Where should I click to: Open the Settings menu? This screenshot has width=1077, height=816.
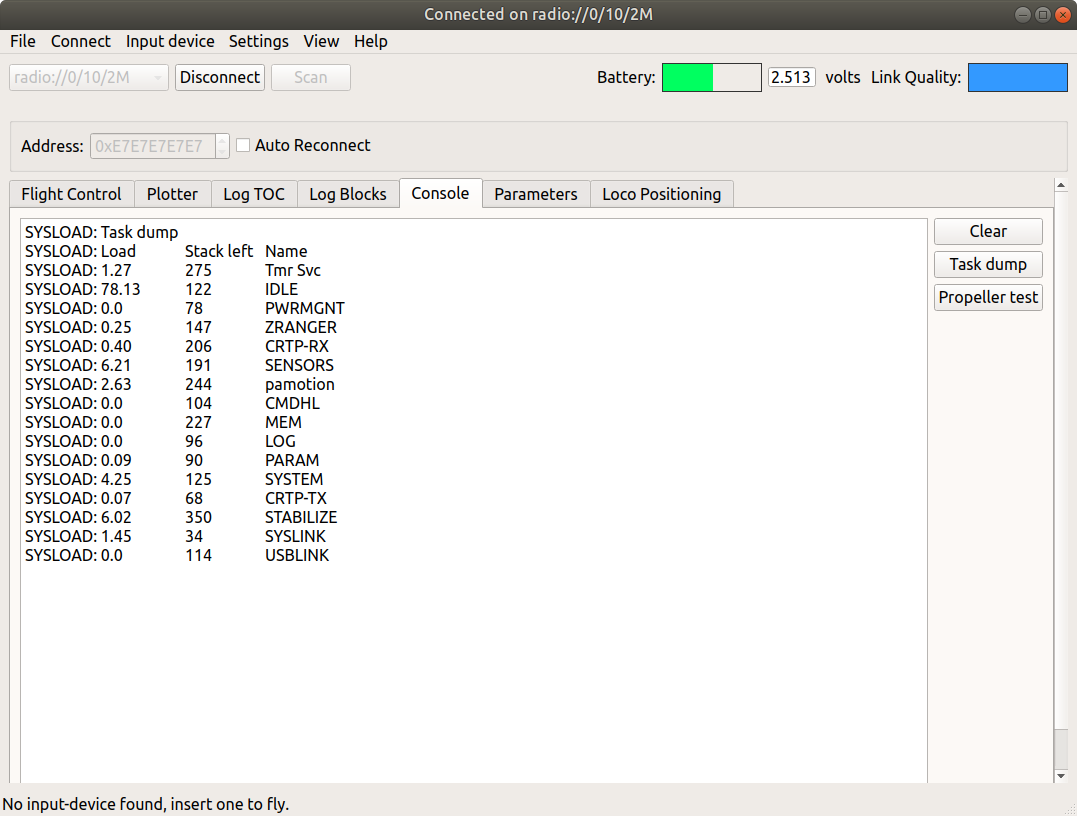coord(258,41)
